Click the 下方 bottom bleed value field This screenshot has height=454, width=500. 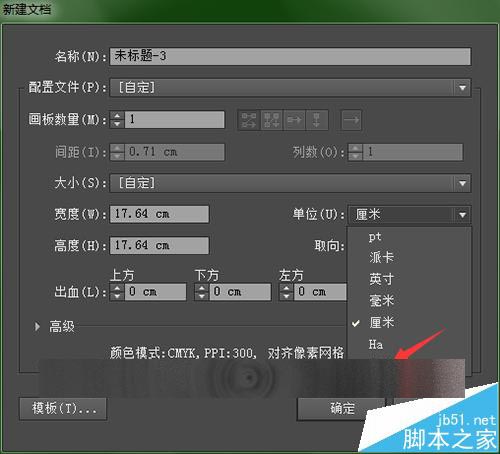pos(240,292)
